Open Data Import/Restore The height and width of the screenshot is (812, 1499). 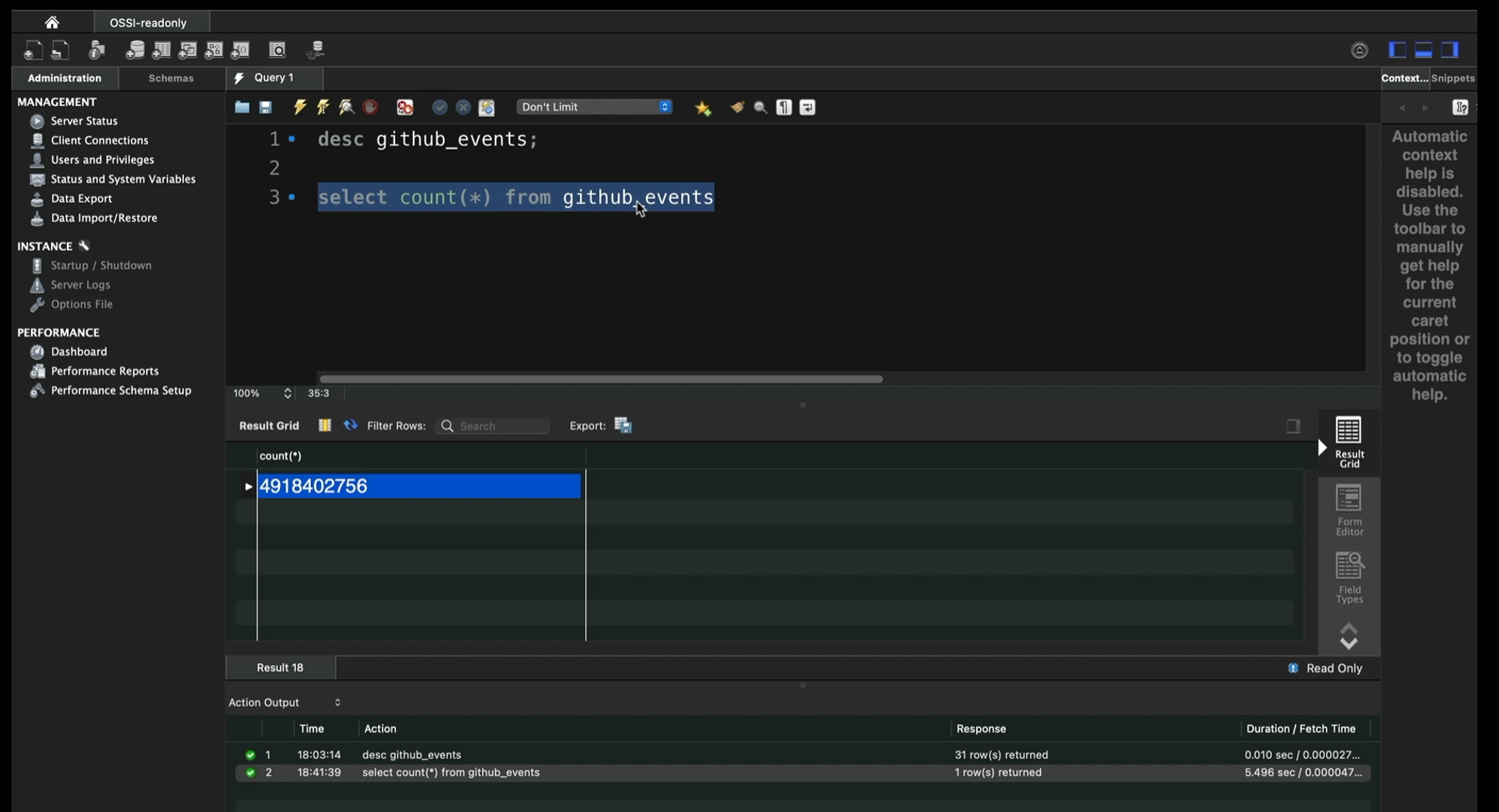click(104, 218)
